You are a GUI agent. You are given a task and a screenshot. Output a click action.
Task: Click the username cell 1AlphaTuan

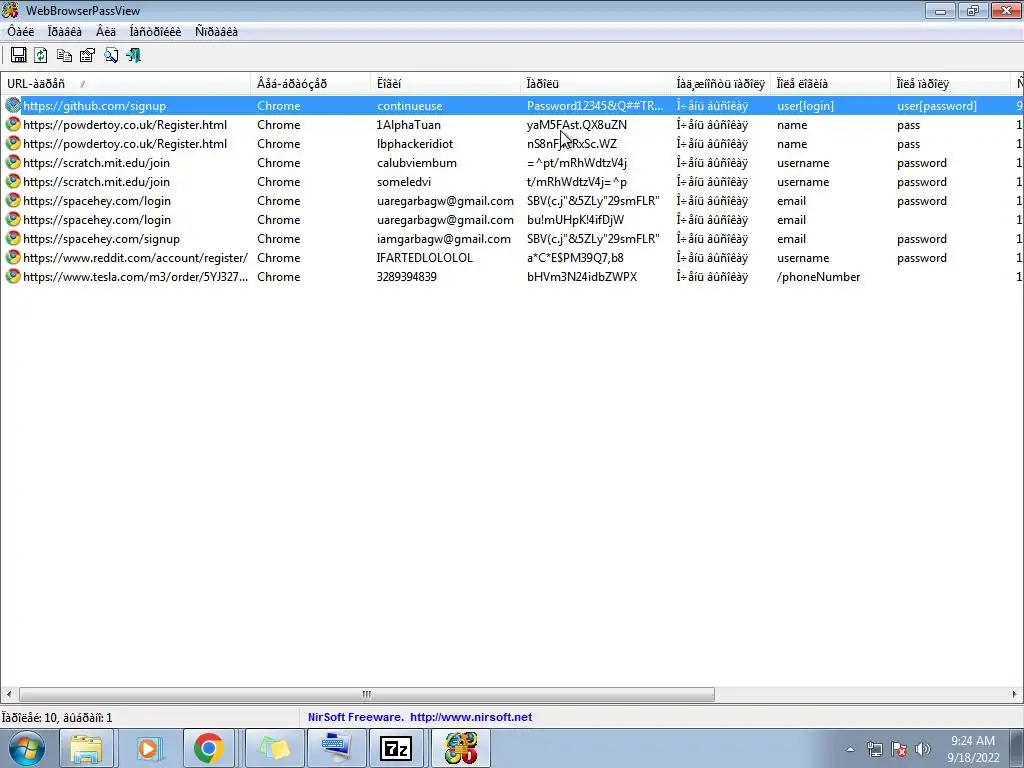409,124
